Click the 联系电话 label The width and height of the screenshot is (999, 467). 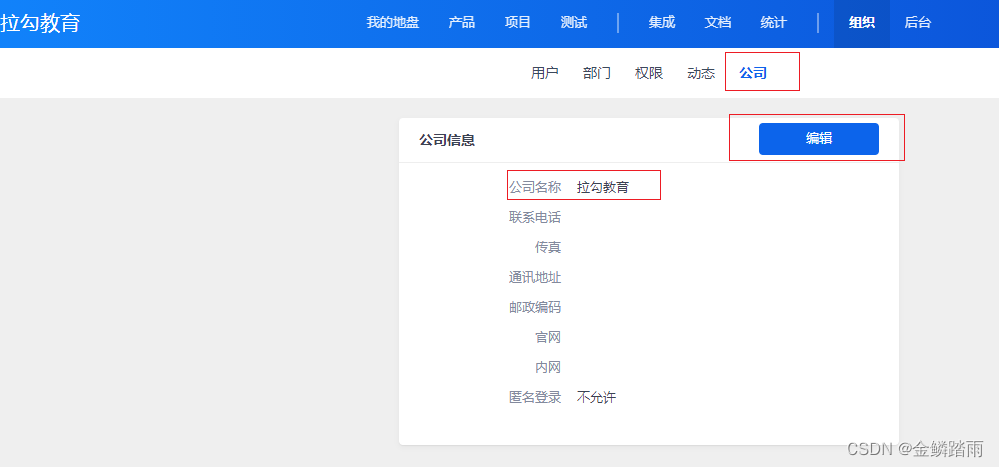[535, 217]
